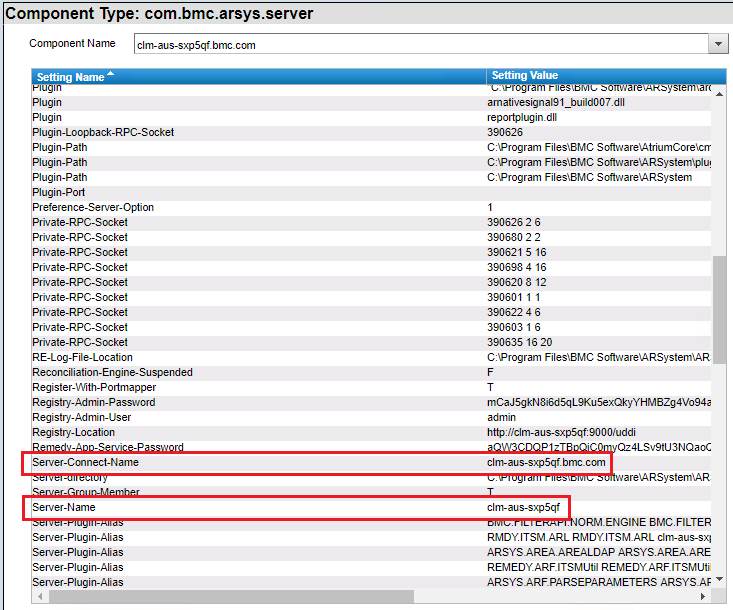Sort by the Setting Name column header

(x=259, y=76)
